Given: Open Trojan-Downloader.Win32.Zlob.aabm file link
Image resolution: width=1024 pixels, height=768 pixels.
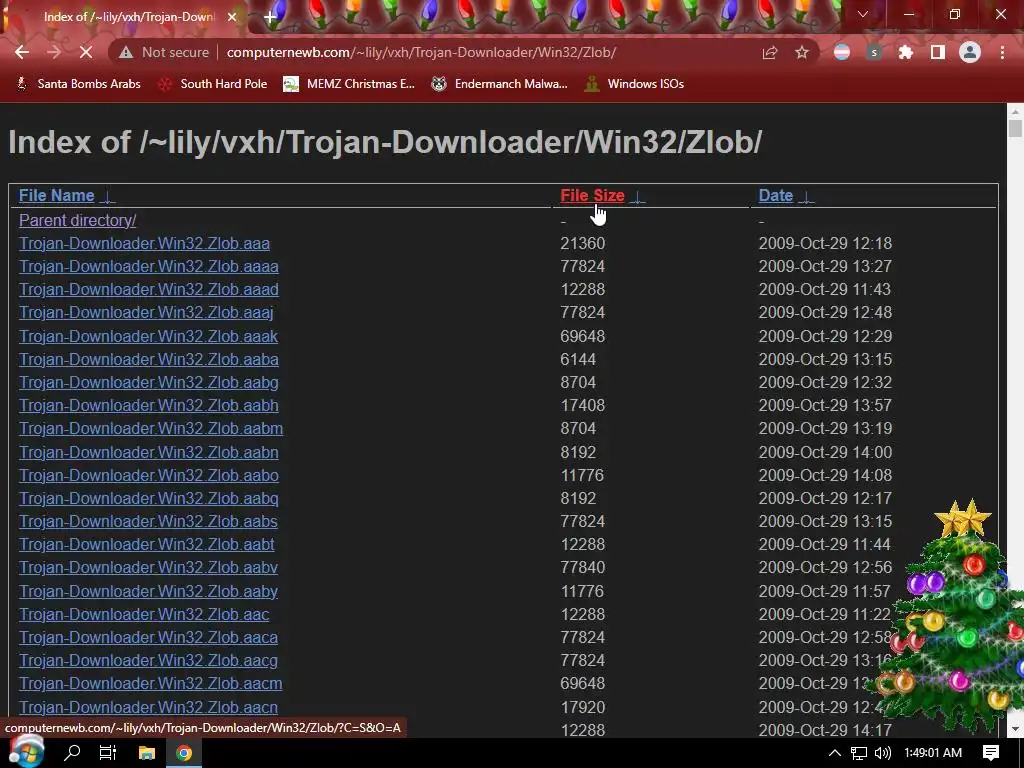Looking at the screenshot, I should tap(151, 428).
